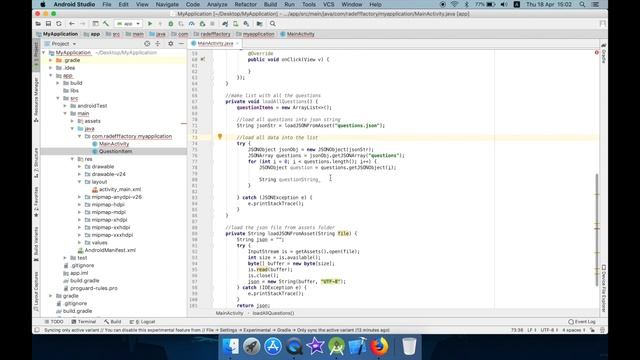Image resolution: width=640 pixels, height=360 pixels.
Task: Collapse the MyApplication root tree node
Action: (x=44, y=53)
